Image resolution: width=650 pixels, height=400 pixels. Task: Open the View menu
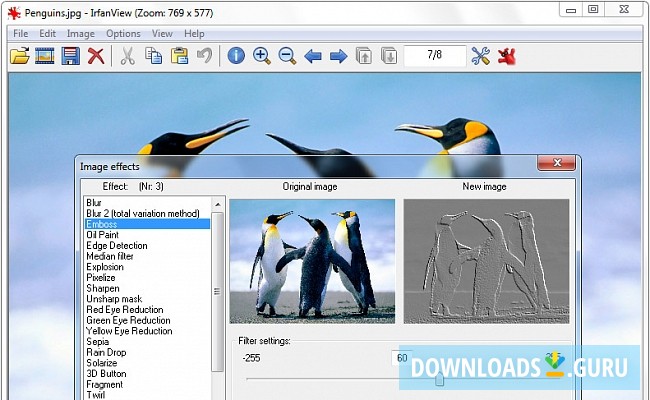[x=162, y=34]
